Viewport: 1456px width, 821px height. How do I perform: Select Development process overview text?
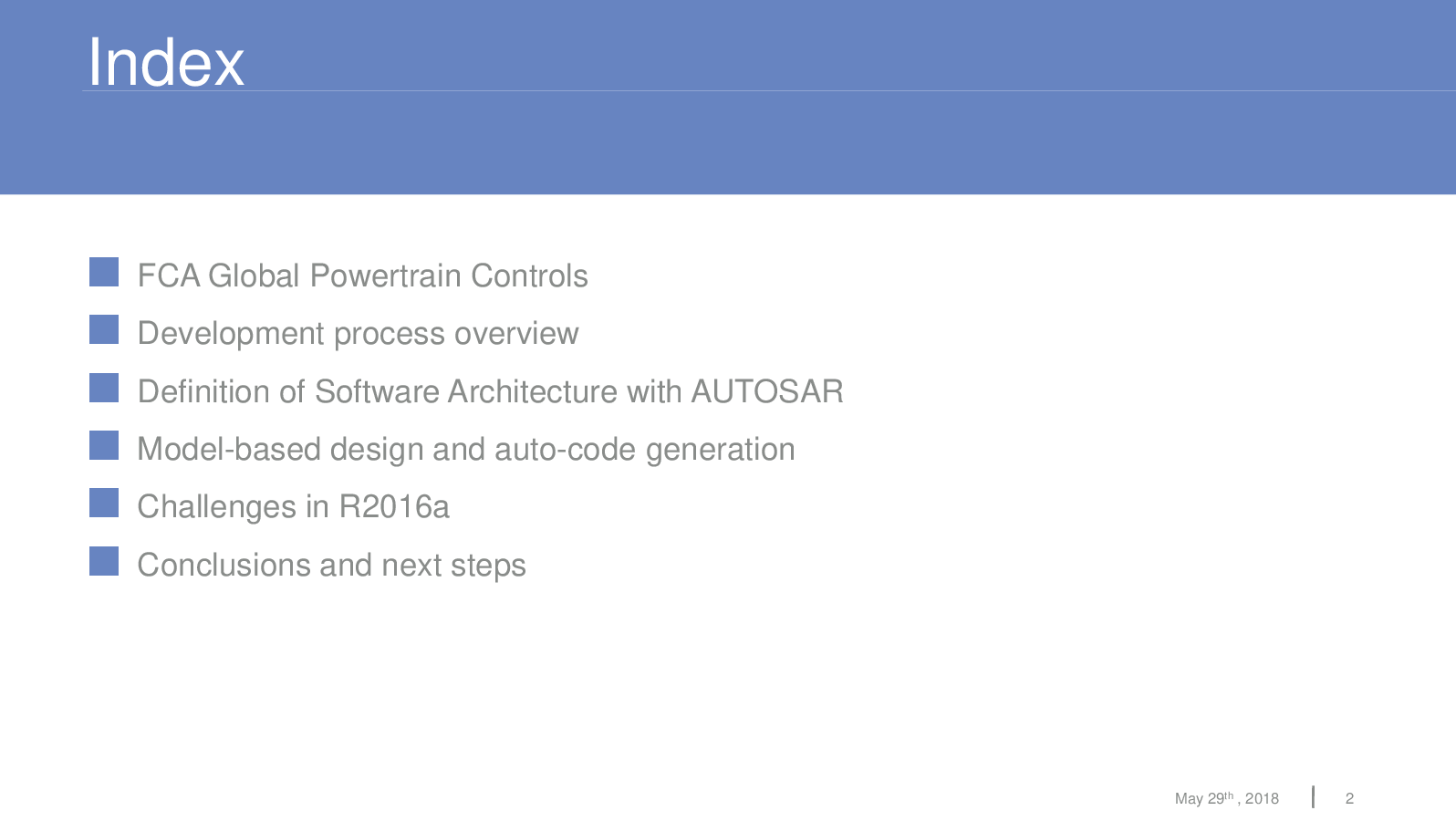tap(358, 334)
